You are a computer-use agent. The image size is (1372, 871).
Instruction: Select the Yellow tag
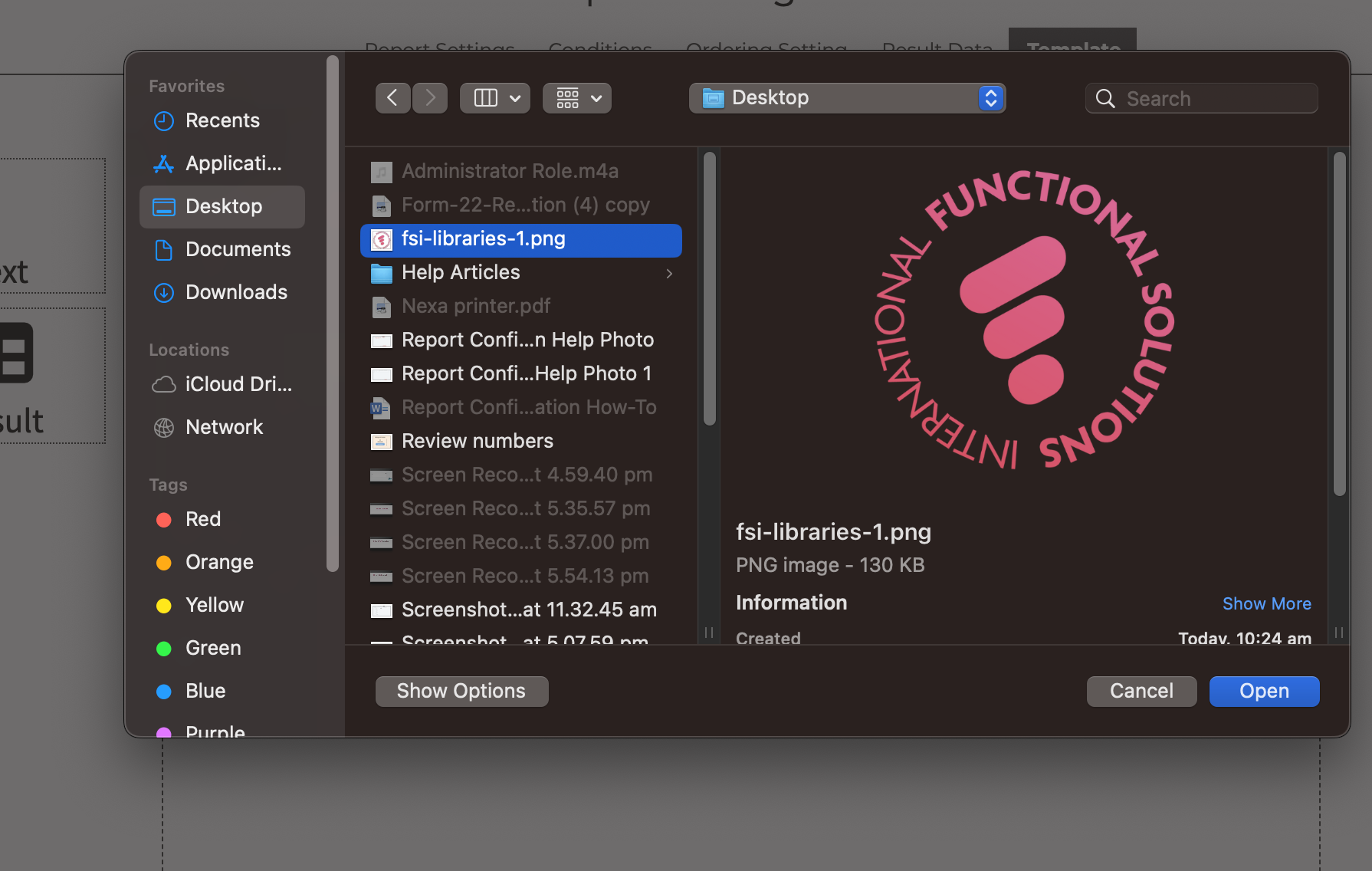pyautogui.click(x=222, y=605)
